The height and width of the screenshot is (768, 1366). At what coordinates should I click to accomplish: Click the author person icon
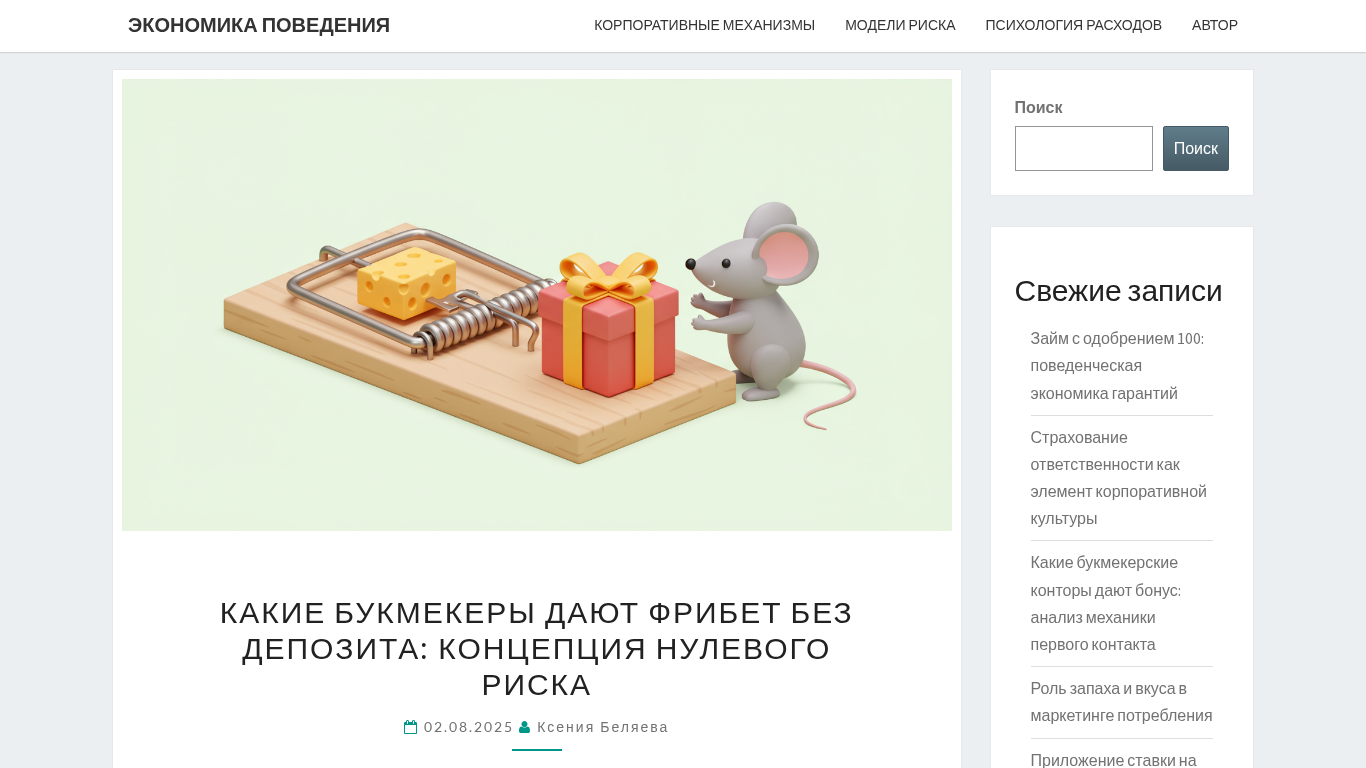click(524, 727)
